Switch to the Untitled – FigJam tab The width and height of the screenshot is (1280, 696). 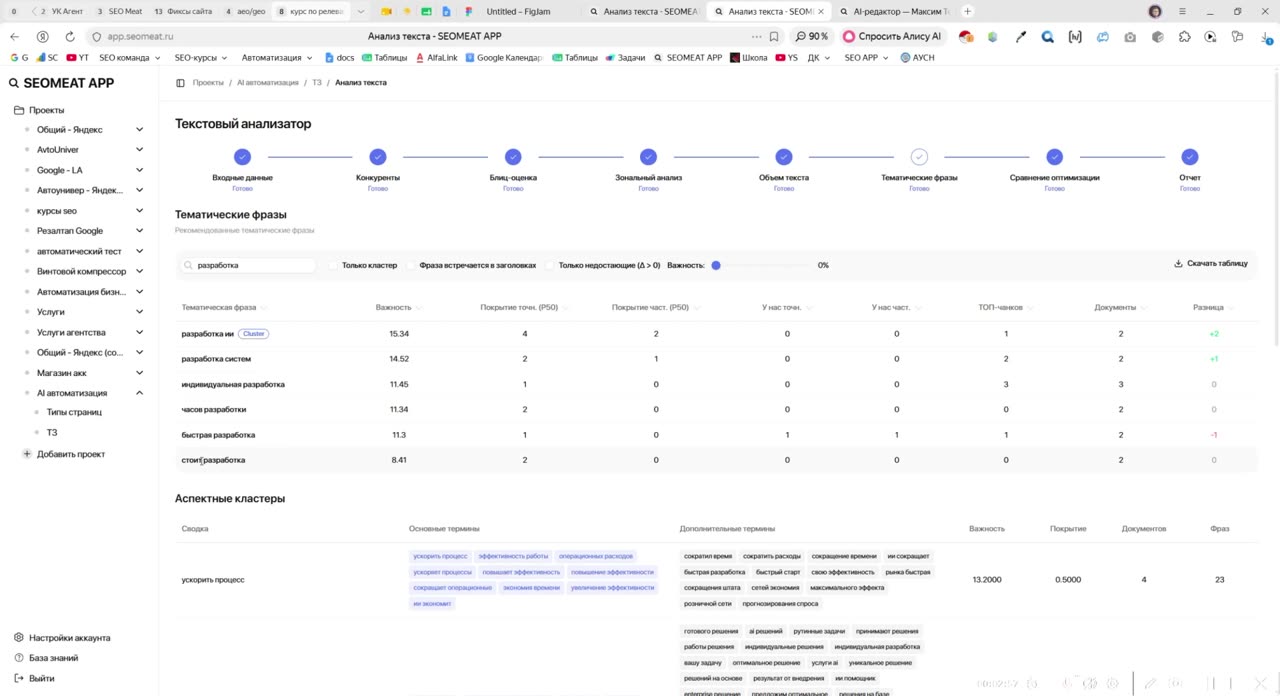click(x=518, y=11)
